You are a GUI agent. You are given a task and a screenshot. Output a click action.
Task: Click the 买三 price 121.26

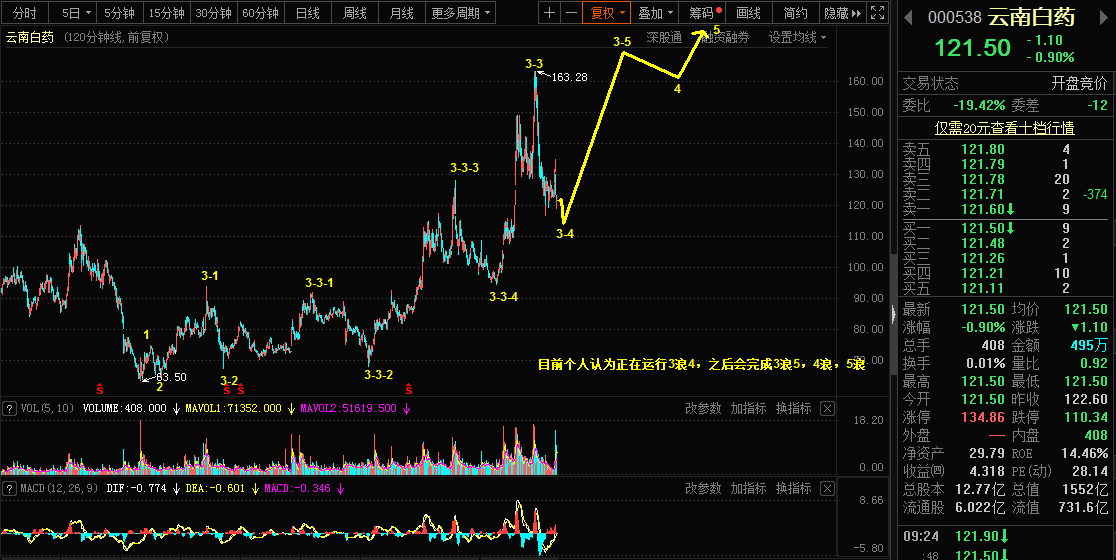pos(983,258)
